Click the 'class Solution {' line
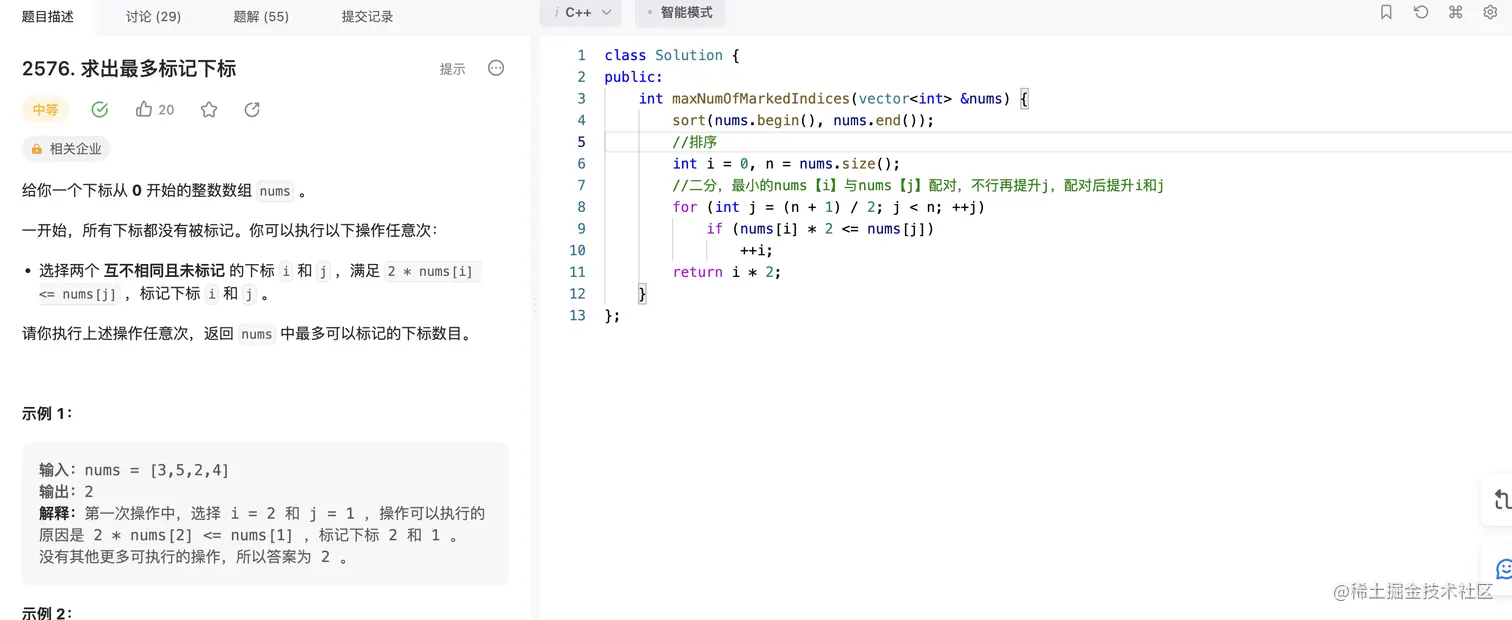1512x620 pixels. pyautogui.click(x=672, y=55)
